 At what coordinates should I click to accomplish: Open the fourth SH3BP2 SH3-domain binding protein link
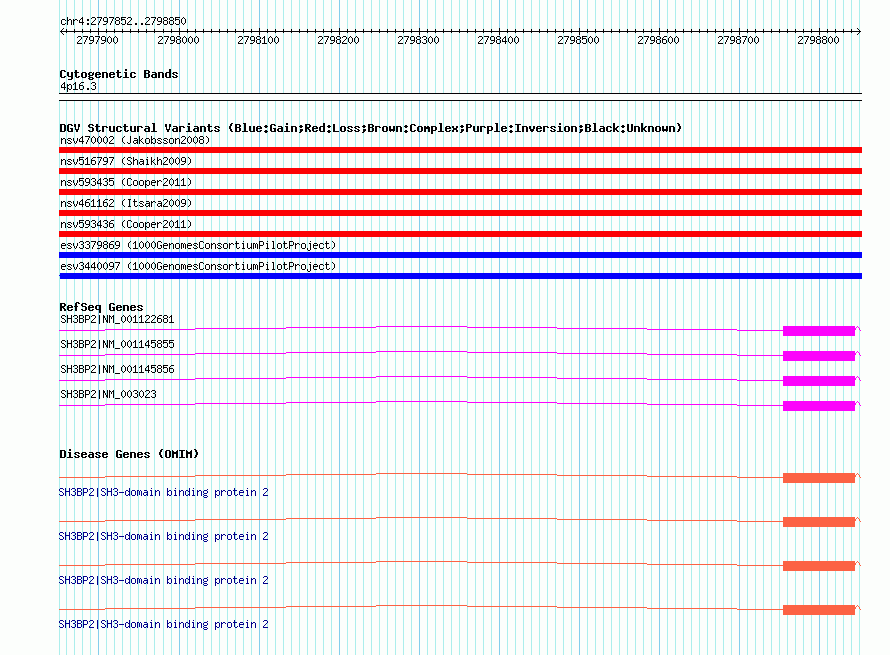point(163,624)
